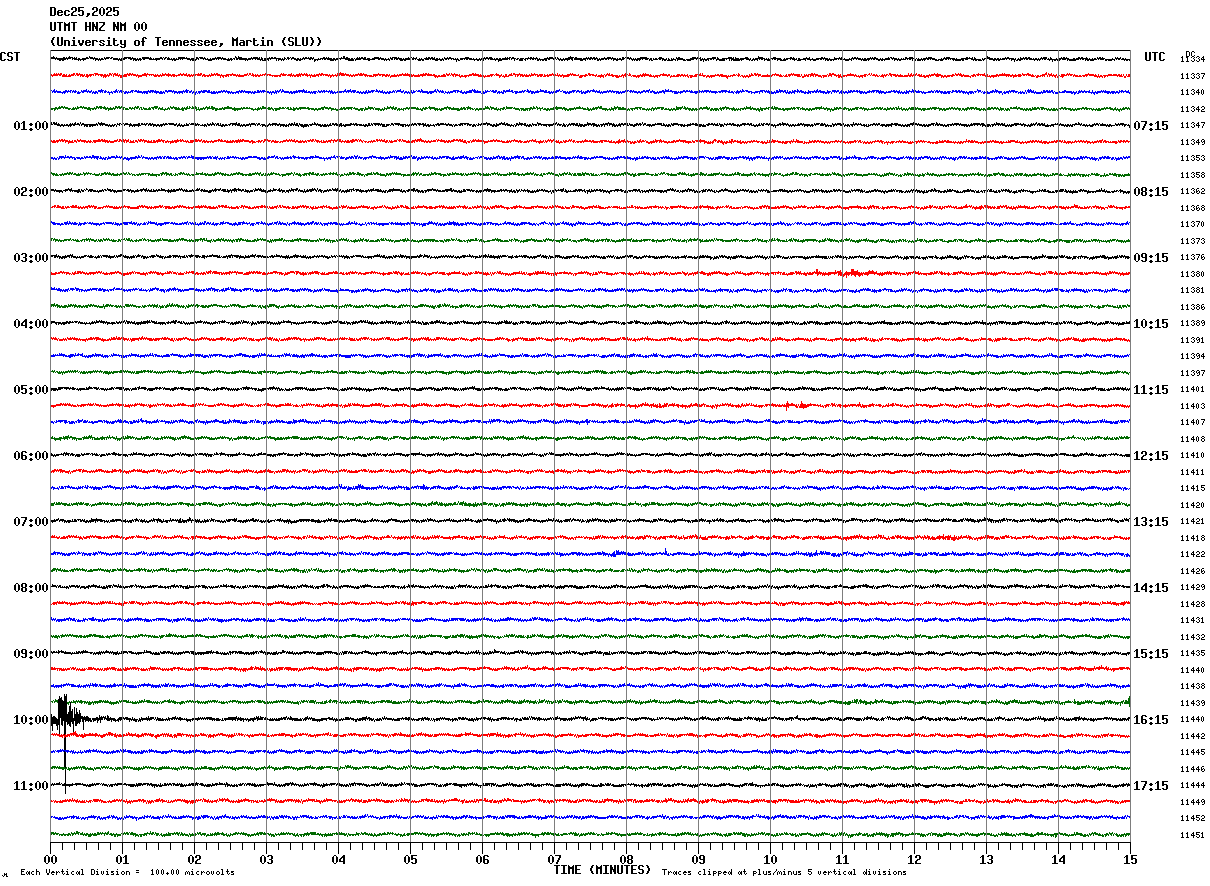The width and height of the screenshot is (1210, 886).
Task: Select the 10:00 CST time label
Action: 31,720
